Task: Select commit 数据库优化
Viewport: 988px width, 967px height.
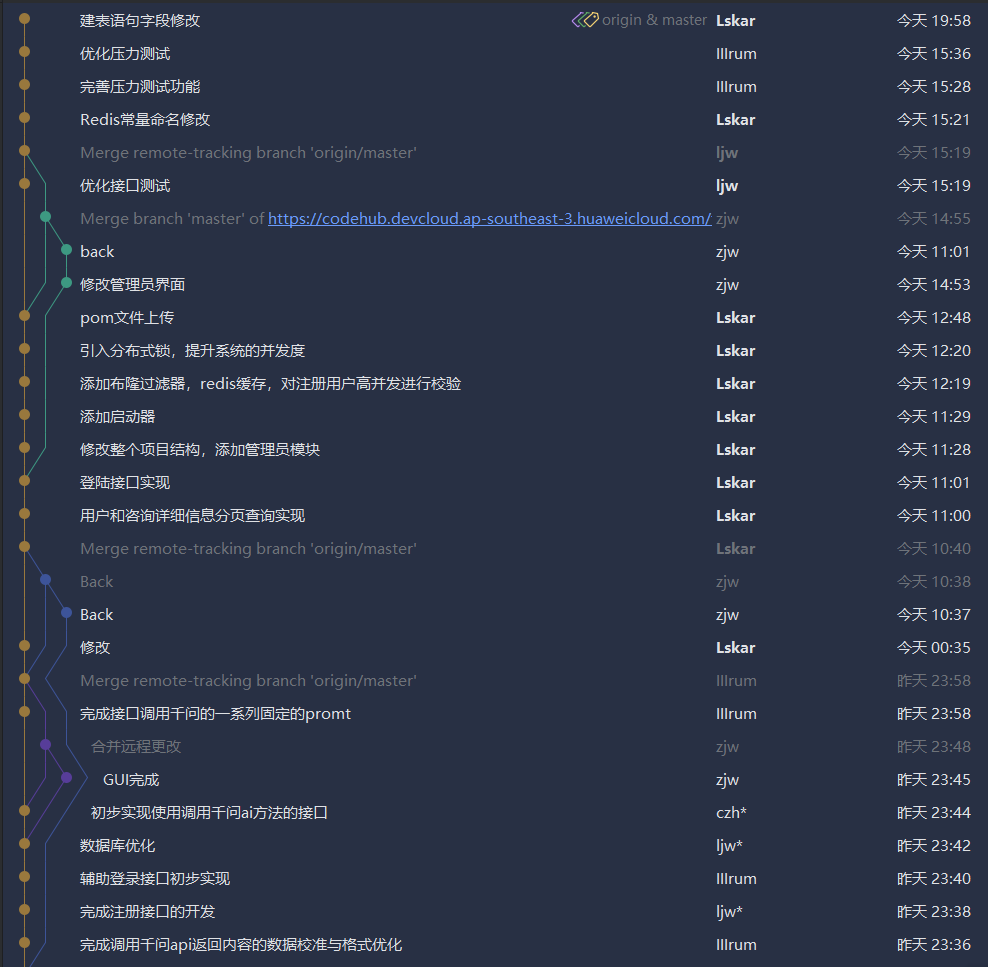Action: pyautogui.click(x=117, y=846)
